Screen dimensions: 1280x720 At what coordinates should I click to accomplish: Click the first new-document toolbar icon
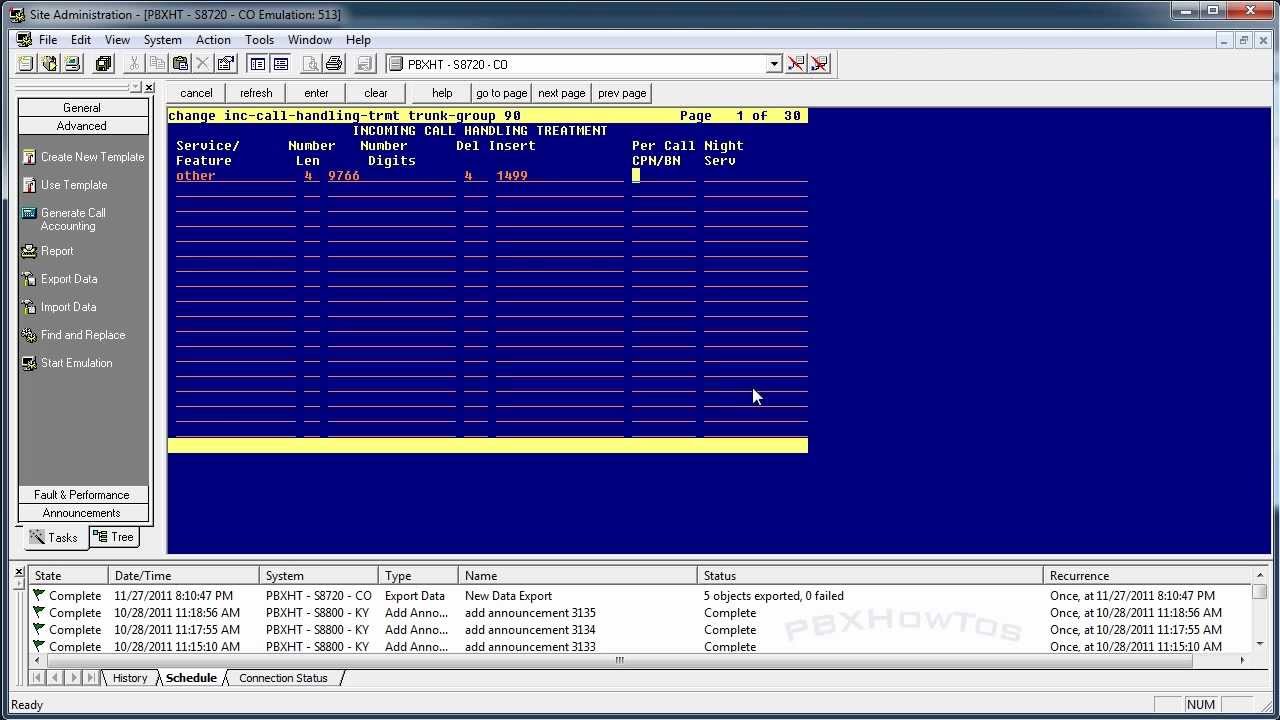(26, 64)
